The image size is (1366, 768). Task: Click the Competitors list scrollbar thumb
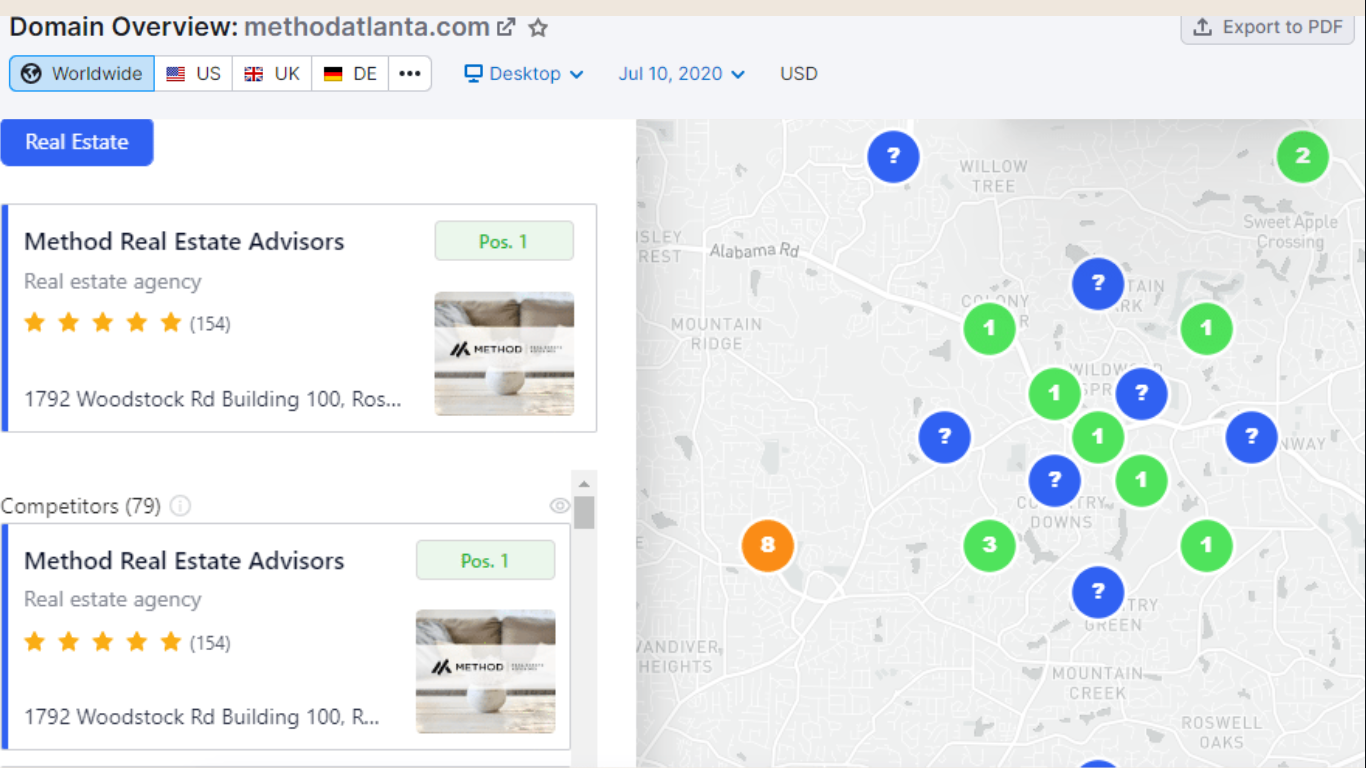pos(584,512)
